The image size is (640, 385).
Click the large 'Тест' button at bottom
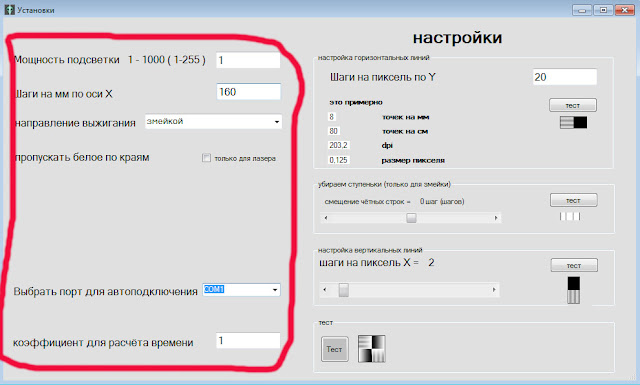click(335, 349)
